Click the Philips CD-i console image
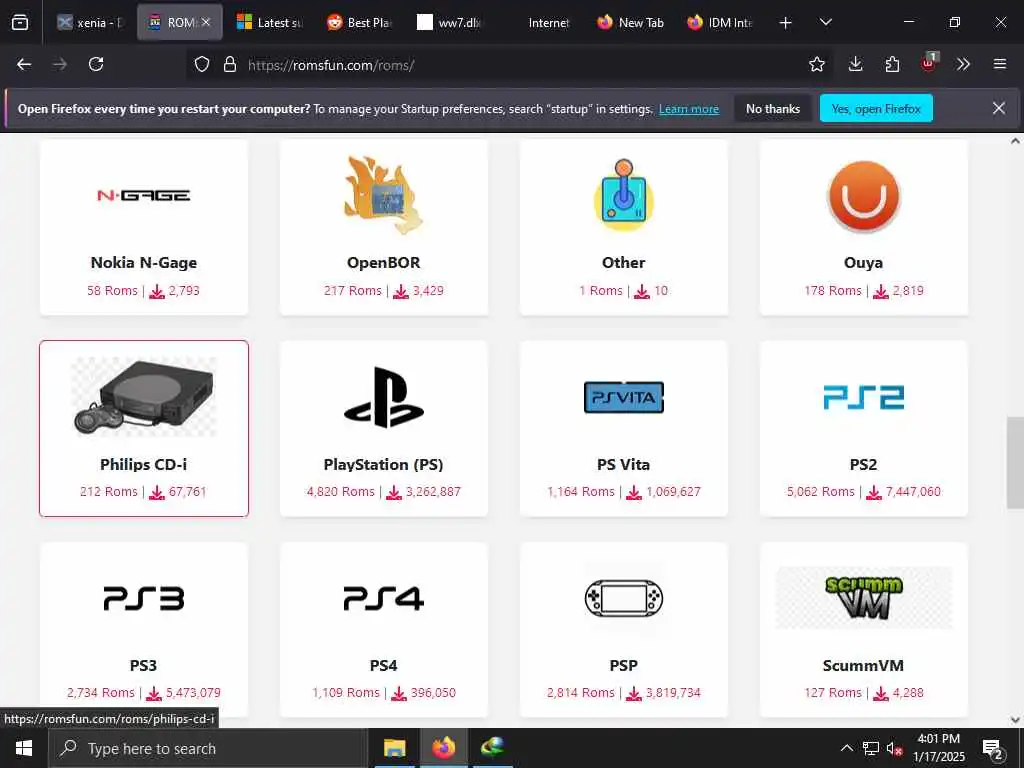Image resolution: width=1024 pixels, height=768 pixels. click(144, 397)
